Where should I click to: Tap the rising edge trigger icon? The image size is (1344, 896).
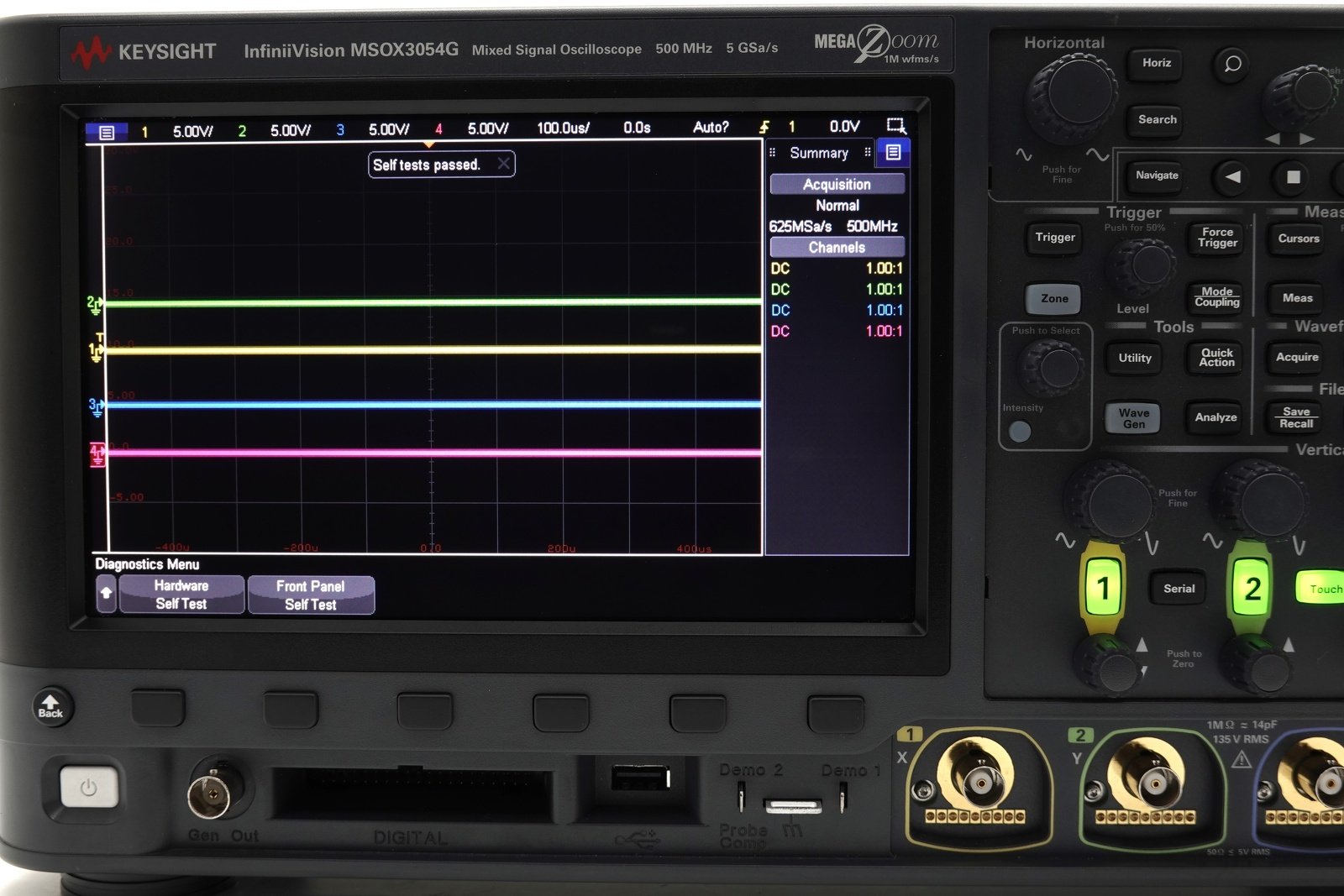[764, 127]
